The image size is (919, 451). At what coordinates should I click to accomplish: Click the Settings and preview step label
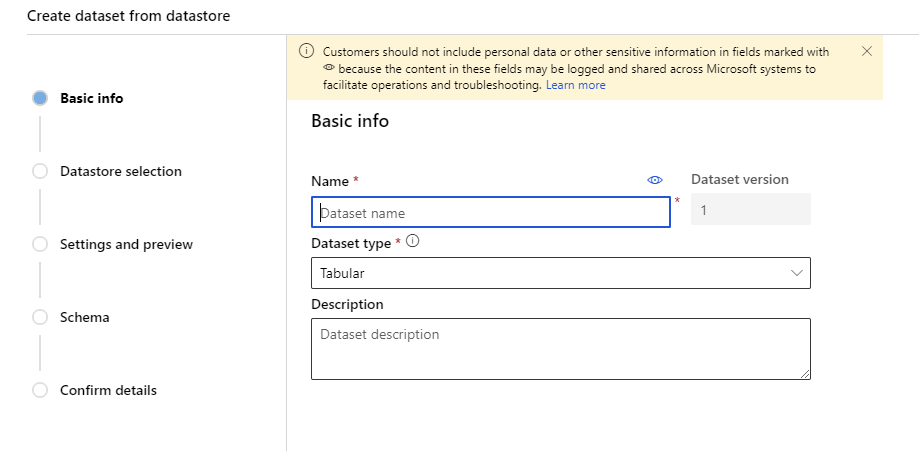point(126,244)
